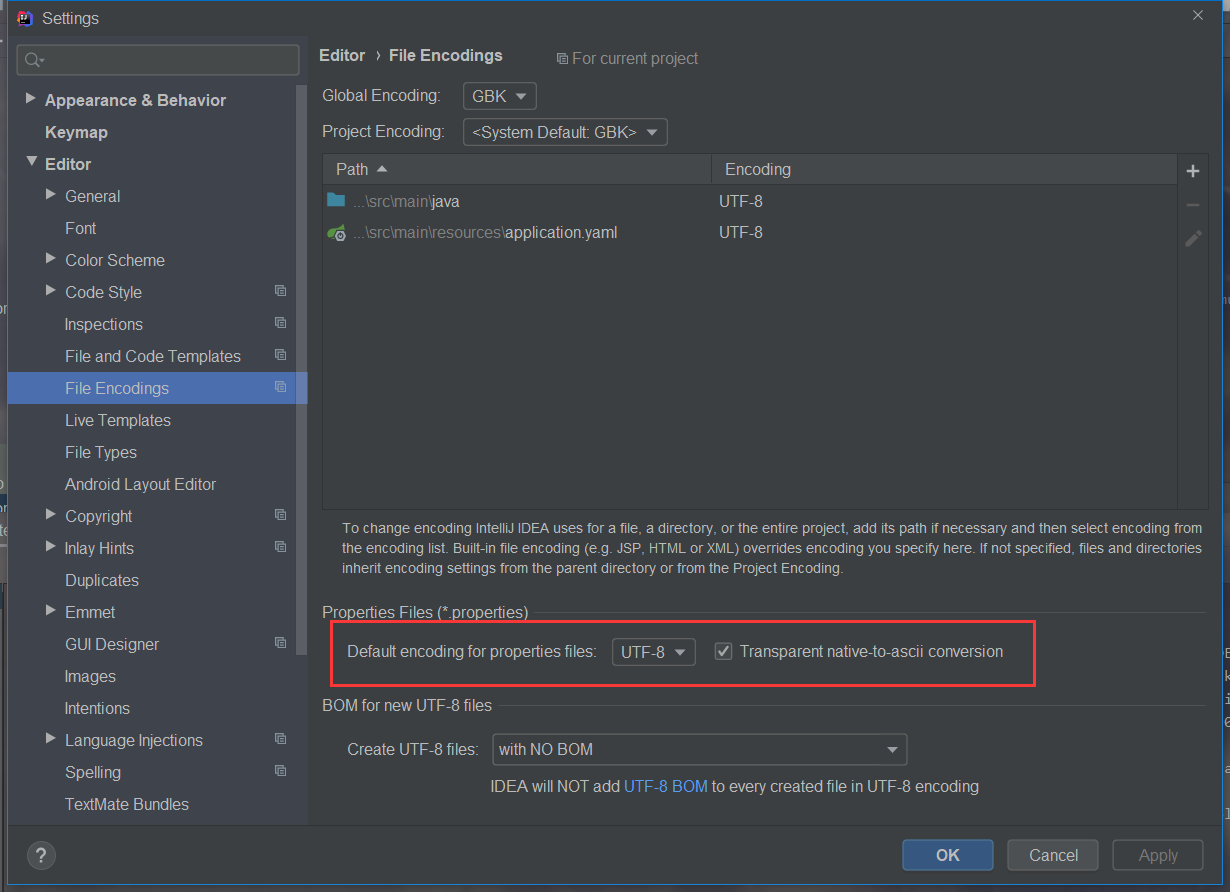Open GUI Designer settings
1230x892 pixels.
[x=112, y=644]
